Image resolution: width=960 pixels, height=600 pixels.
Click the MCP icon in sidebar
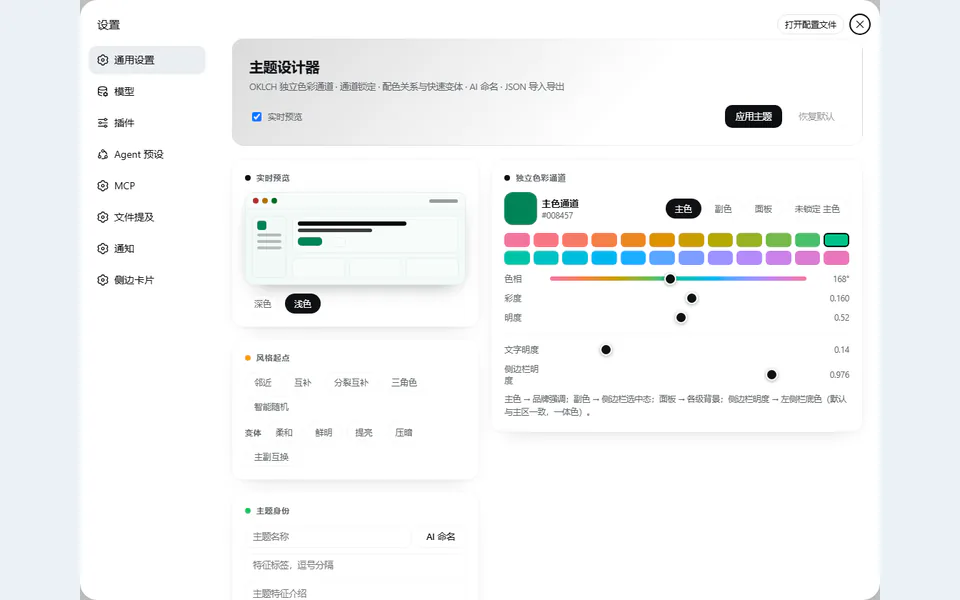click(x=102, y=186)
